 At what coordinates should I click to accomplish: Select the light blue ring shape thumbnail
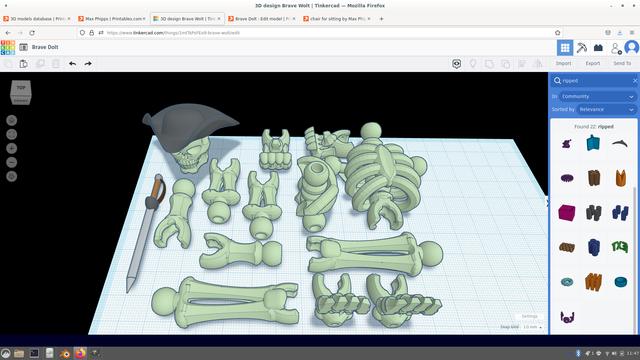click(567, 282)
